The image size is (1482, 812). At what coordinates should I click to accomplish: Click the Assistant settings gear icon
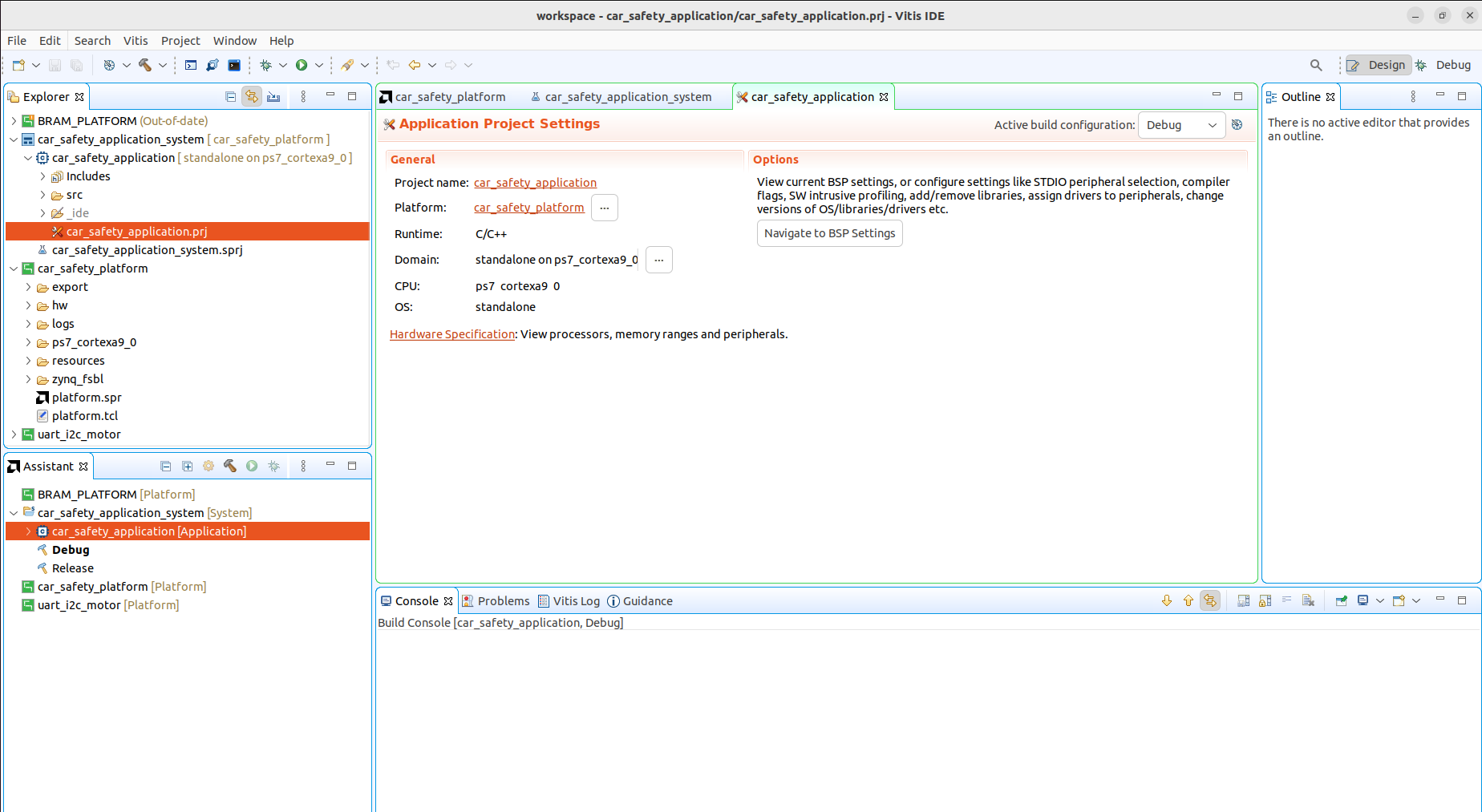209,466
